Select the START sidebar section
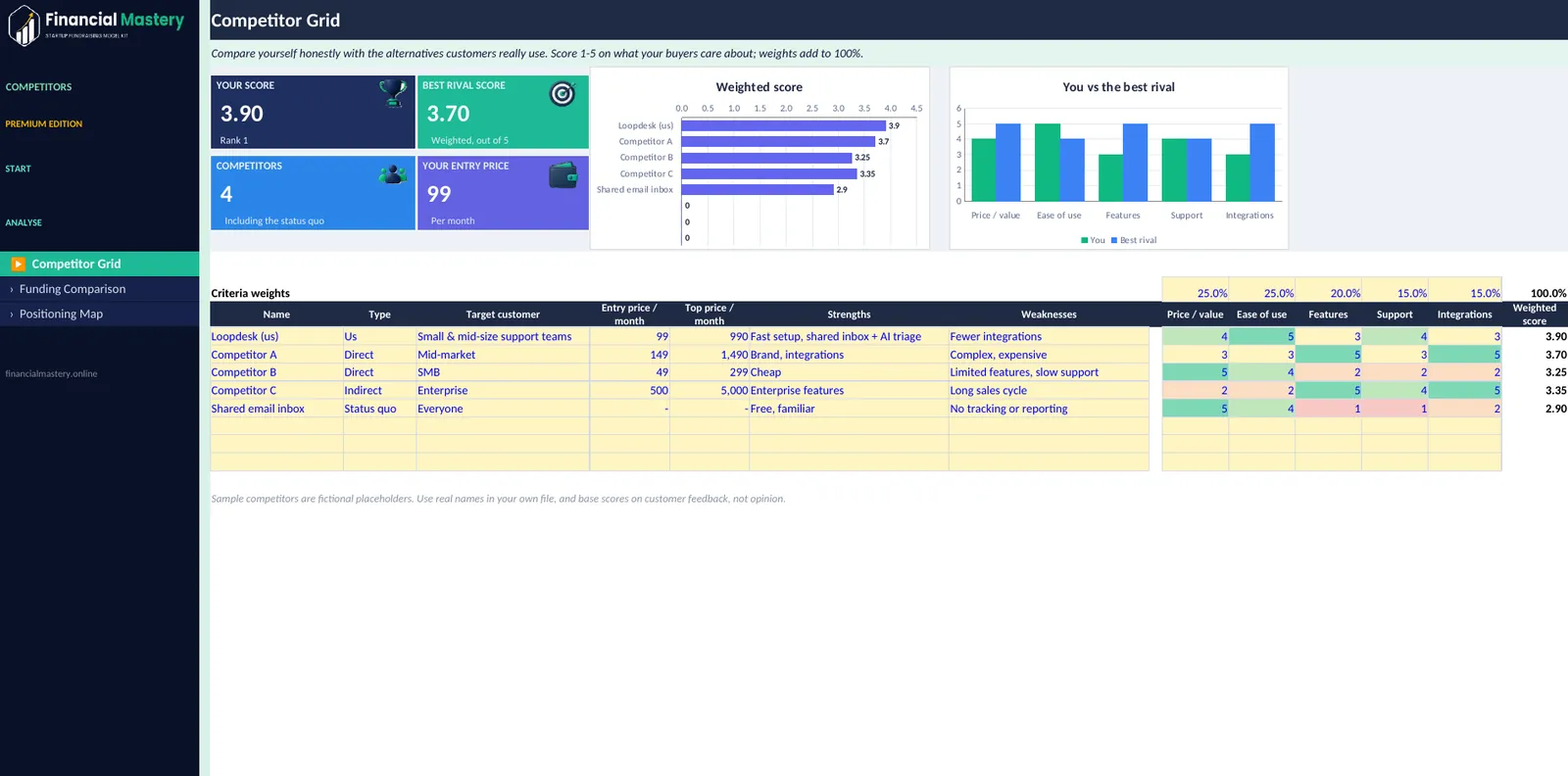 (18, 169)
